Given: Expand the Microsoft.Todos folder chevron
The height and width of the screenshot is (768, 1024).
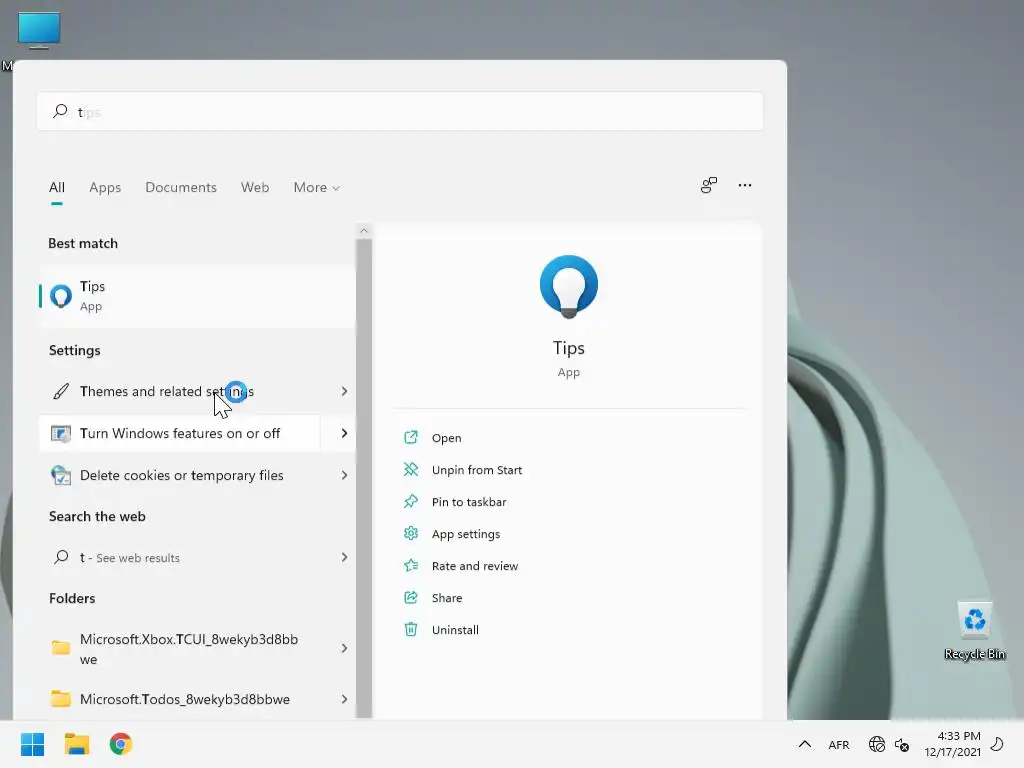Looking at the screenshot, I should (344, 699).
